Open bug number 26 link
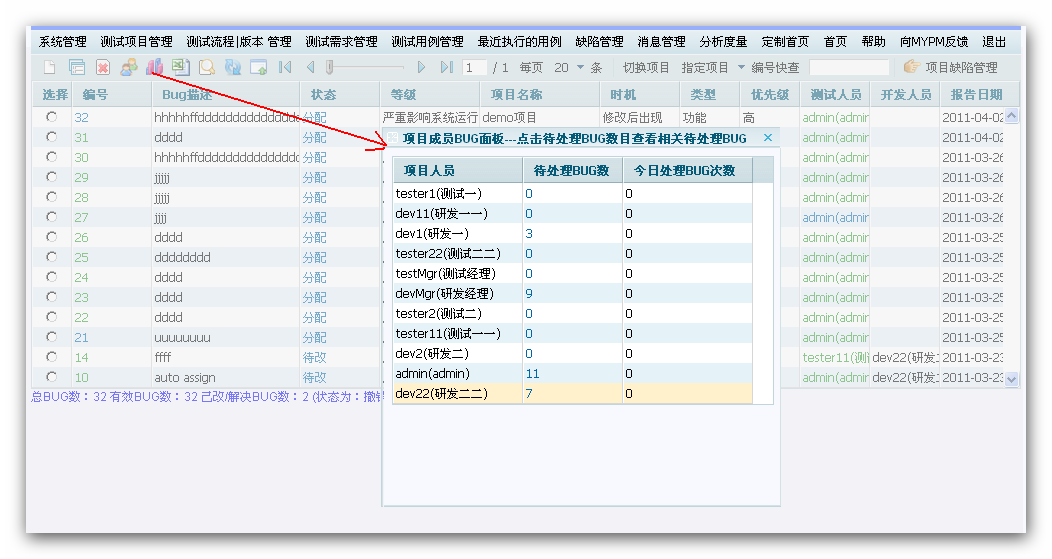The width and height of the screenshot is (1052, 559). 81,238
